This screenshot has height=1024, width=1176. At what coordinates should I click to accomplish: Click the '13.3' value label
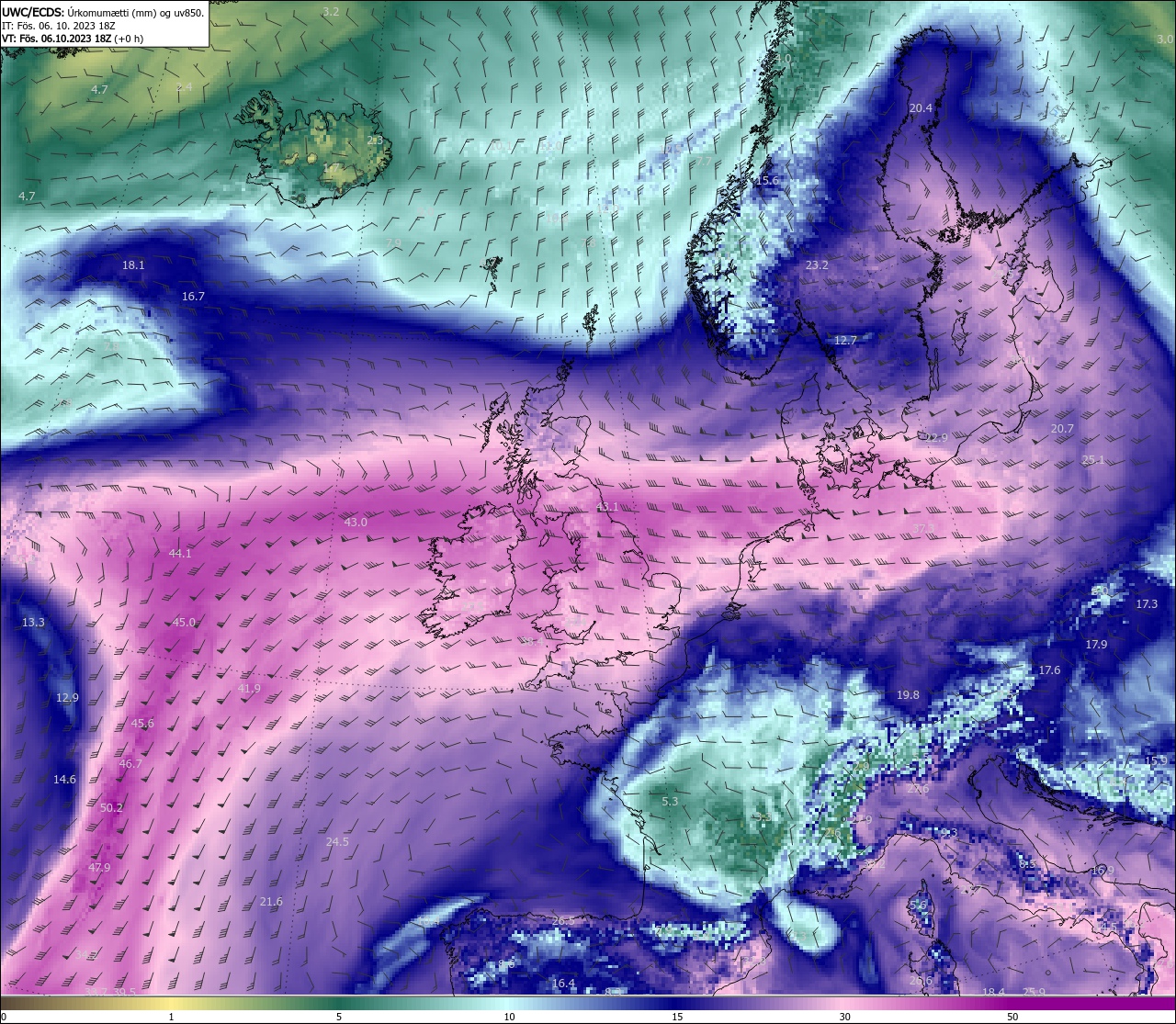[33, 622]
